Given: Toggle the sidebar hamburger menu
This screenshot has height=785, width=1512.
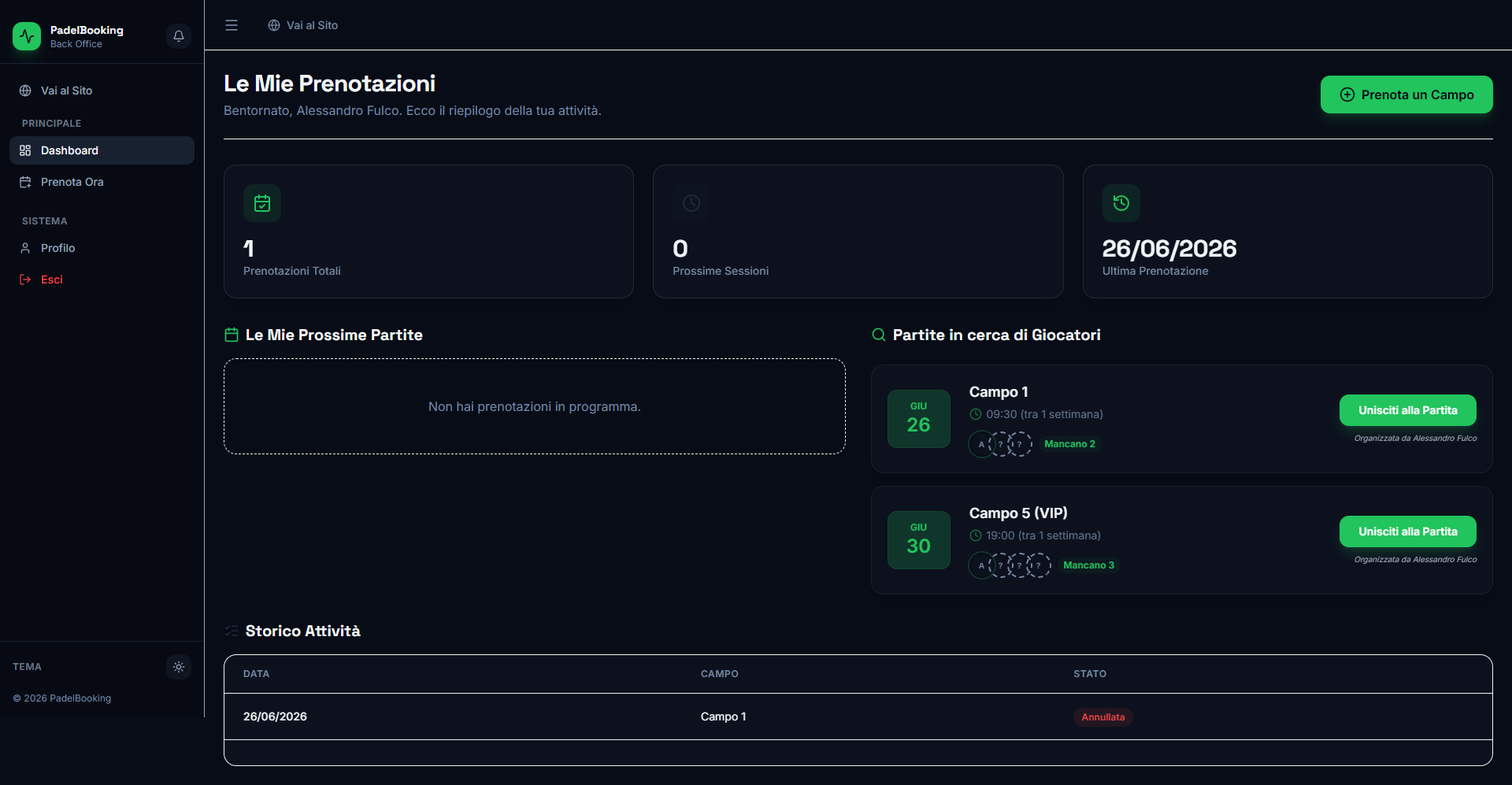Looking at the screenshot, I should pyautogui.click(x=232, y=25).
